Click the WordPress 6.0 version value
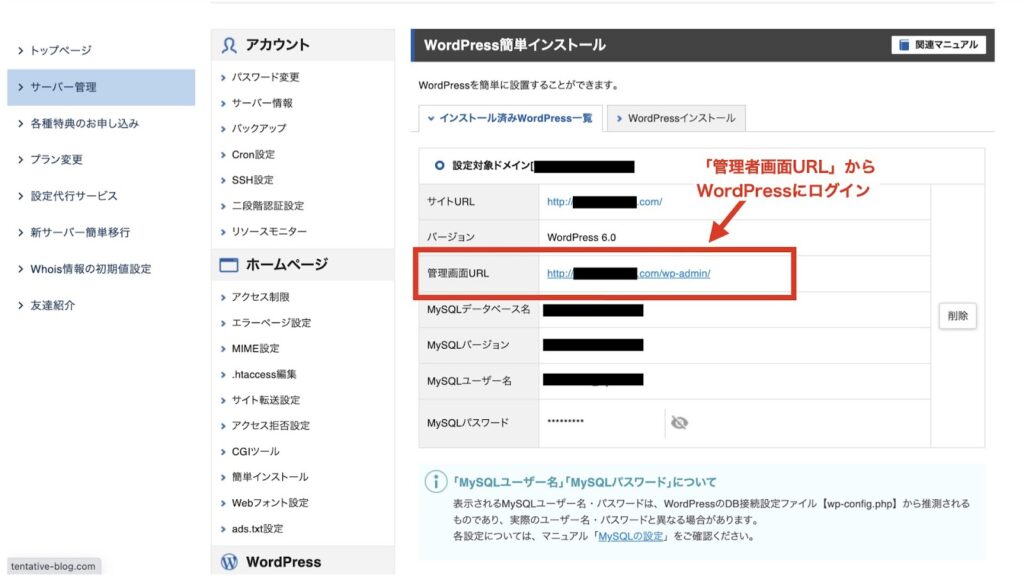Image resolution: width=1024 pixels, height=576 pixels. coord(581,238)
